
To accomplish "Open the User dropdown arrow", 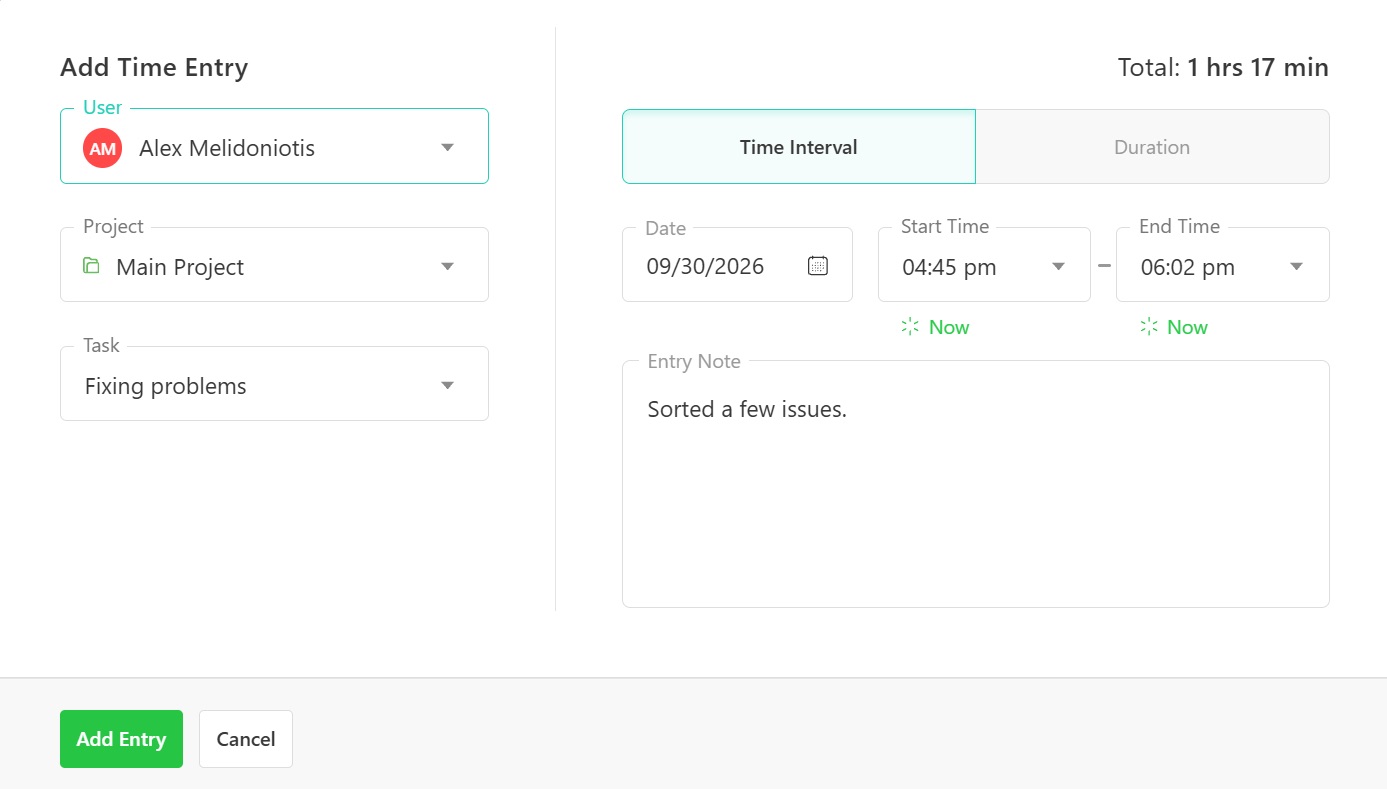I will (x=448, y=148).
